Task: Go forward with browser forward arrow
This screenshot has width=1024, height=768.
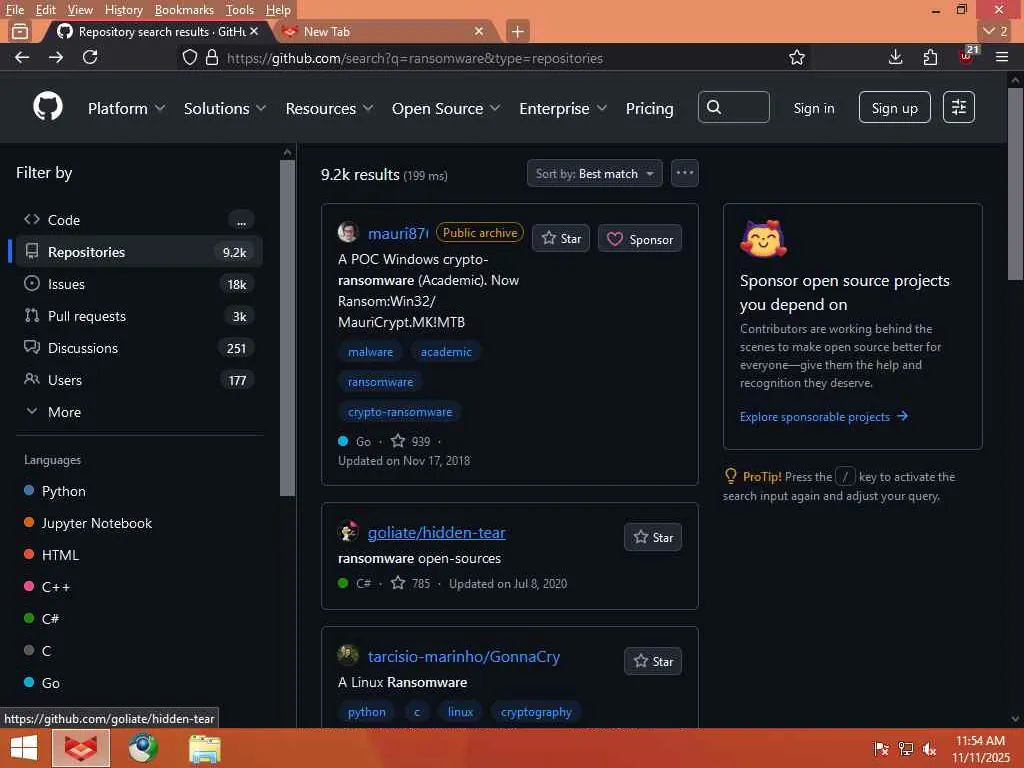Action: coord(56,57)
